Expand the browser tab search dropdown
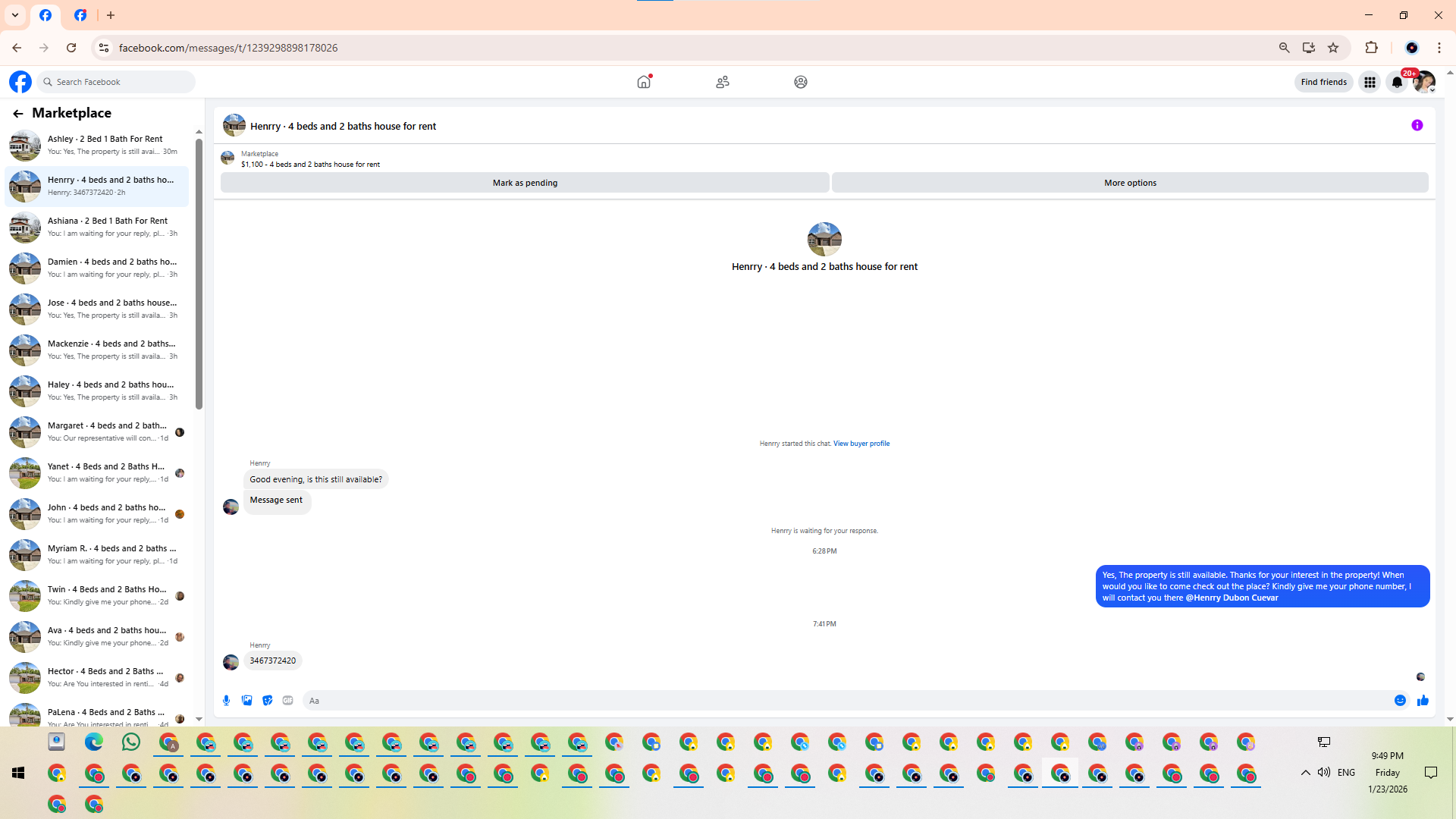This screenshot has width=1456, height=819. click(x=15, y=15)
